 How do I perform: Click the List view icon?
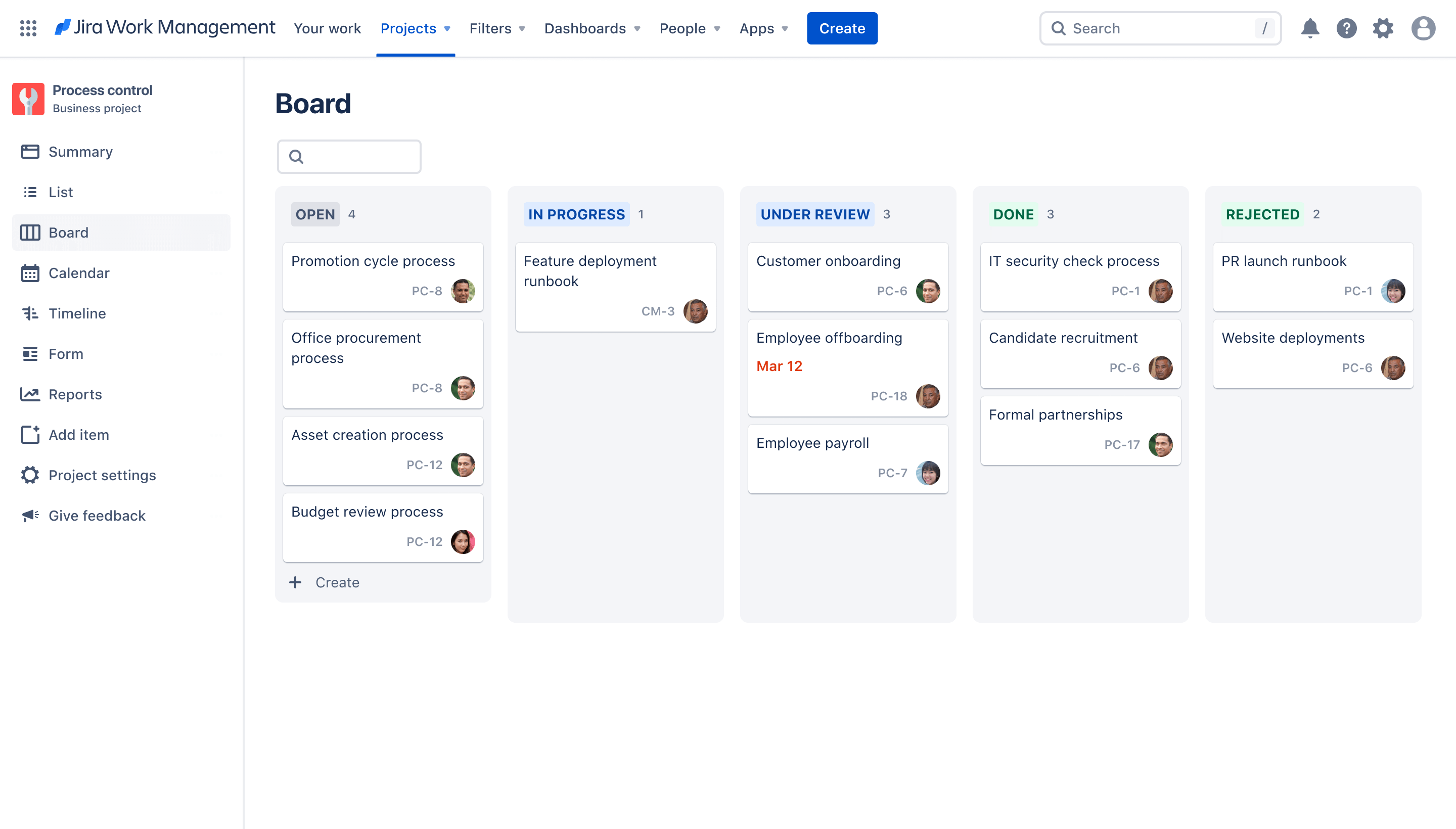click(29, 191)
